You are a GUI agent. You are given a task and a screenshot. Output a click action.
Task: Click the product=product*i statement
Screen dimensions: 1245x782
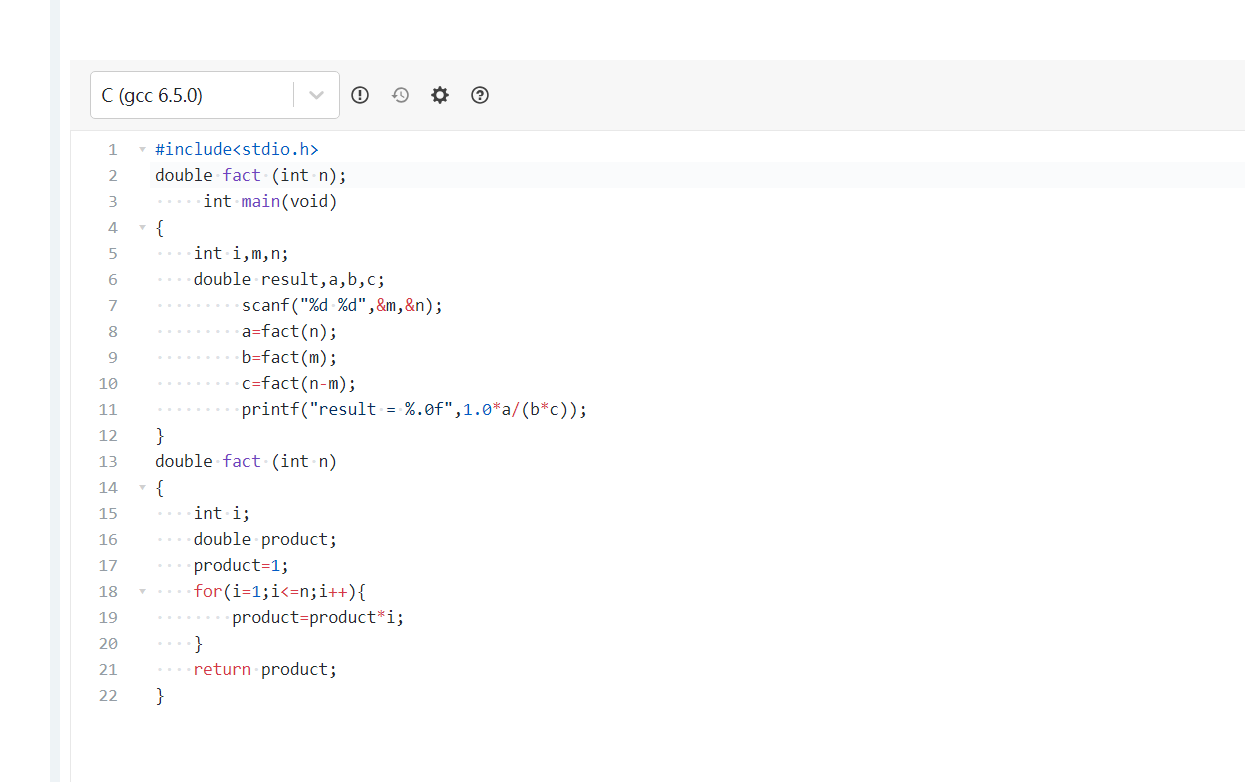[x=317, y=618]
